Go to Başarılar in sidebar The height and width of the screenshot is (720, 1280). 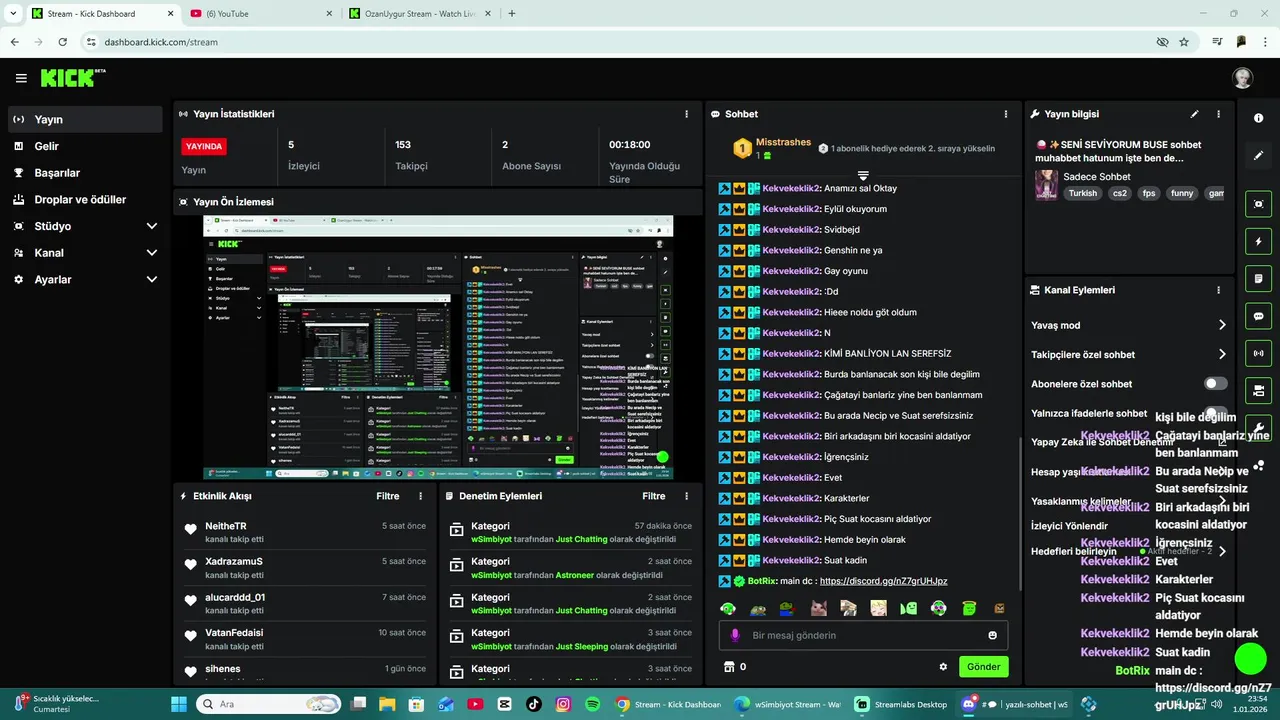coord(85,173)
